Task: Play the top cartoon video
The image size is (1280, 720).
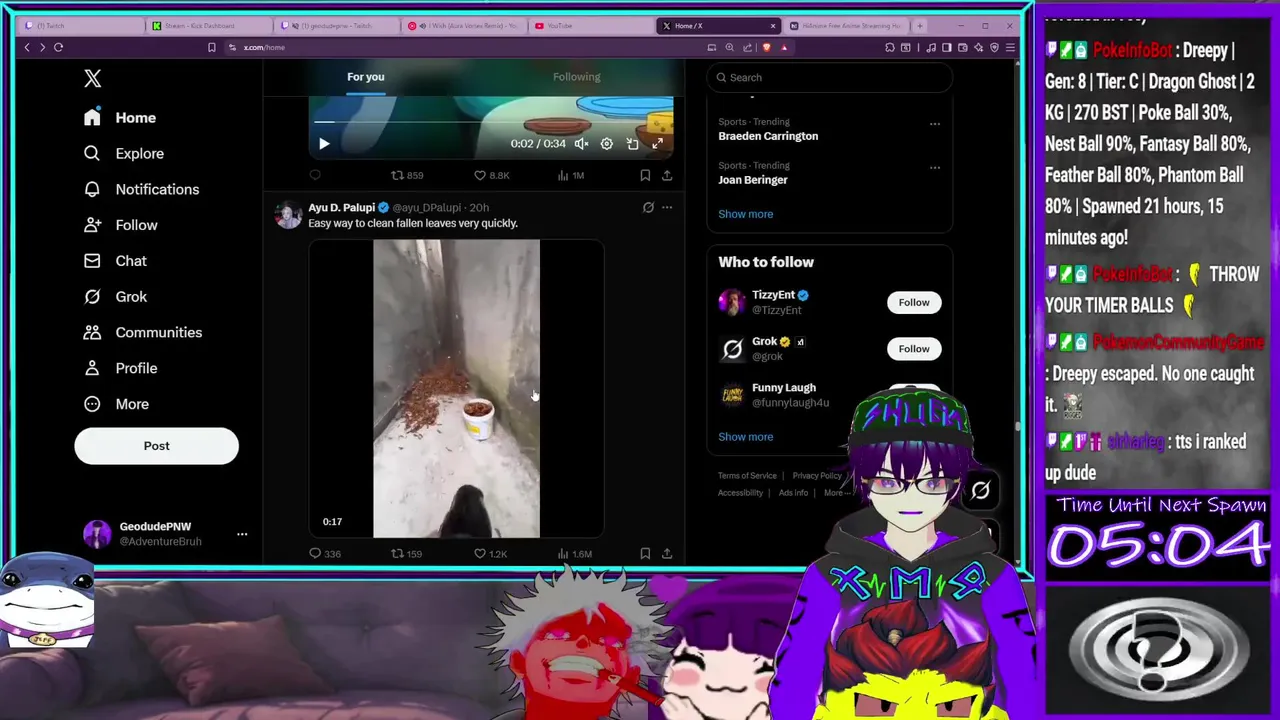Action: (x=324, y=144)
